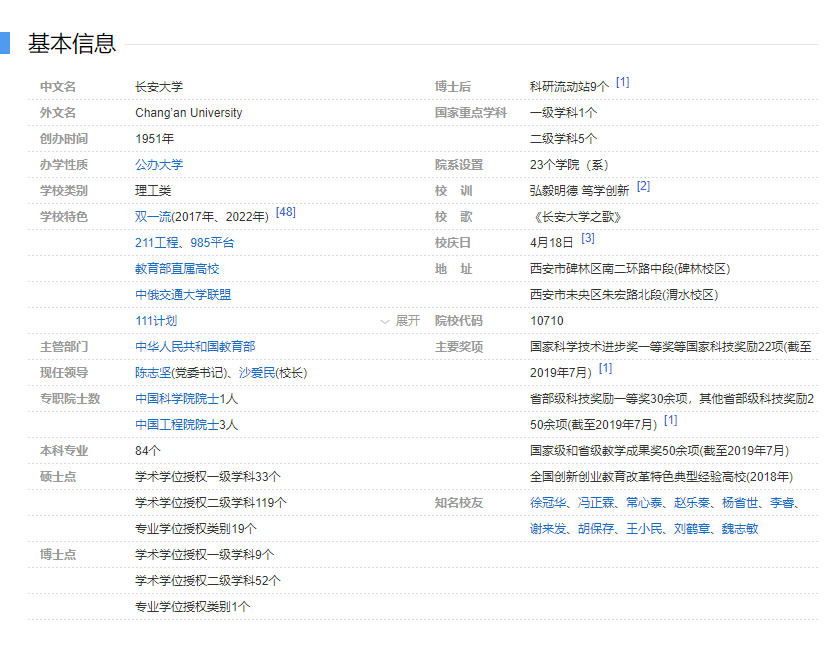Open alumni 冯正霖 link

pos(596,503)
